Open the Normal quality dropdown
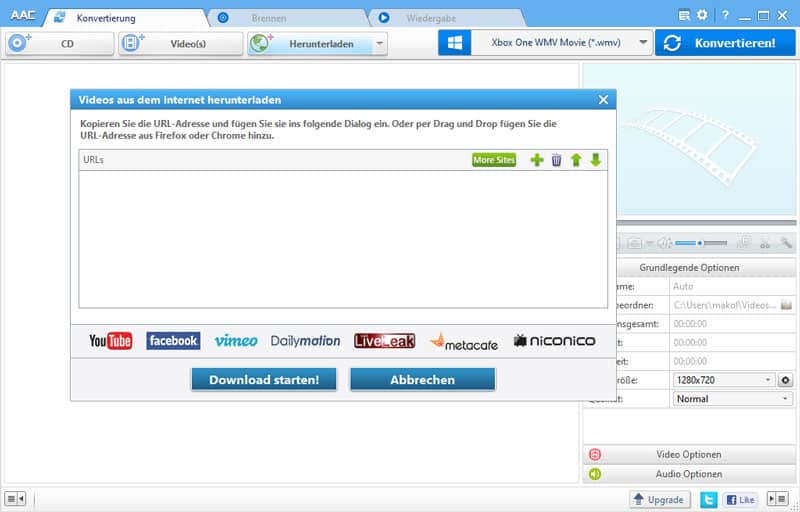This screenshot has height=512, width=800. point(733,399)
